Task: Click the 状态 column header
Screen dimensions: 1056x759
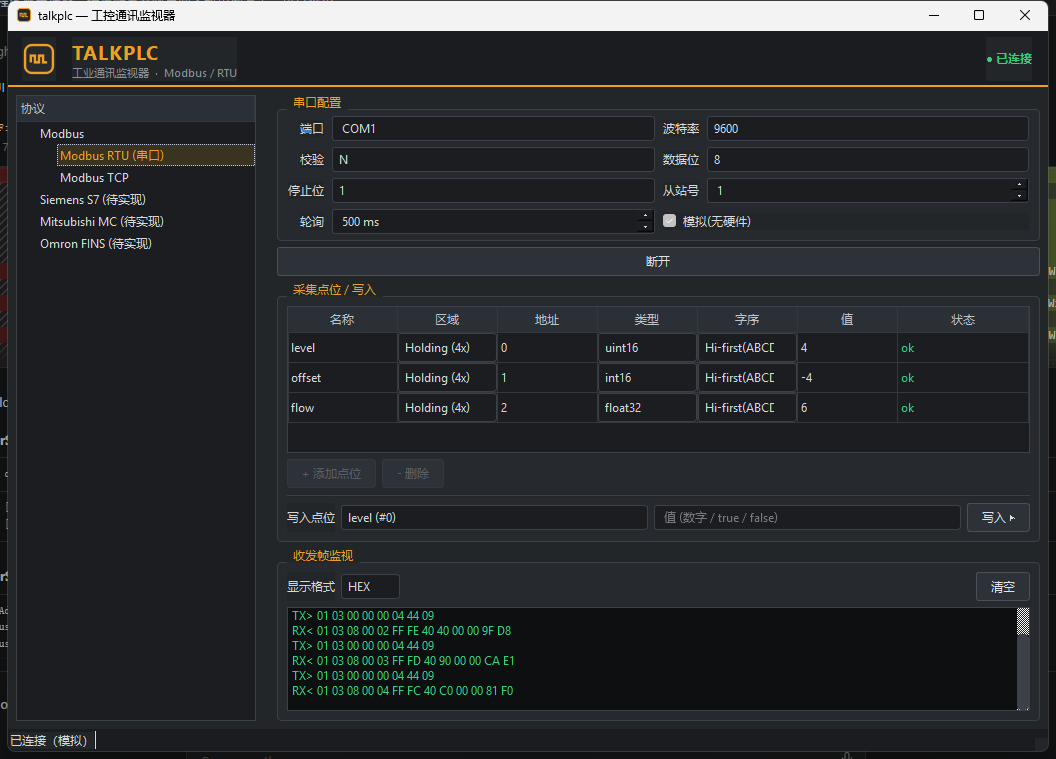Action: (963, 319)
